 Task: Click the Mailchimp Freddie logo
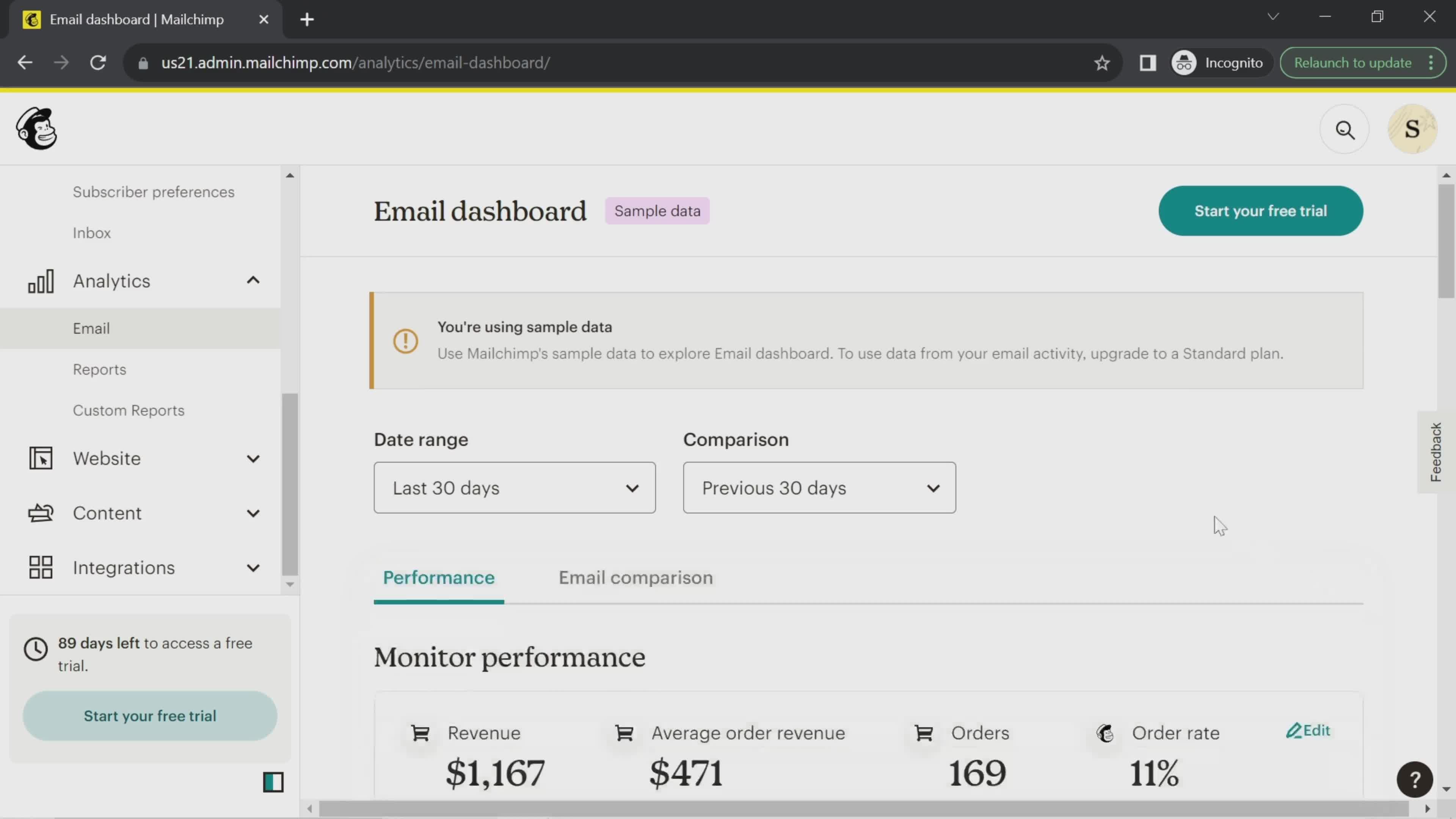pyautogui.click(x=36, y=128)
